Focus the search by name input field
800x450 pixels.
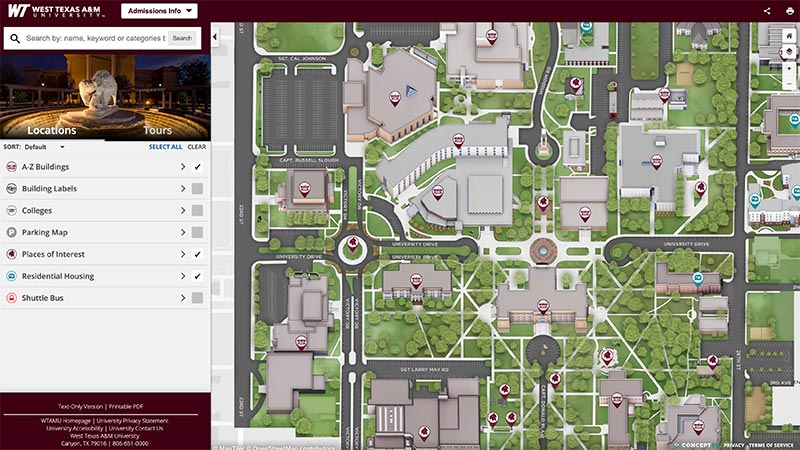point(95,38)
